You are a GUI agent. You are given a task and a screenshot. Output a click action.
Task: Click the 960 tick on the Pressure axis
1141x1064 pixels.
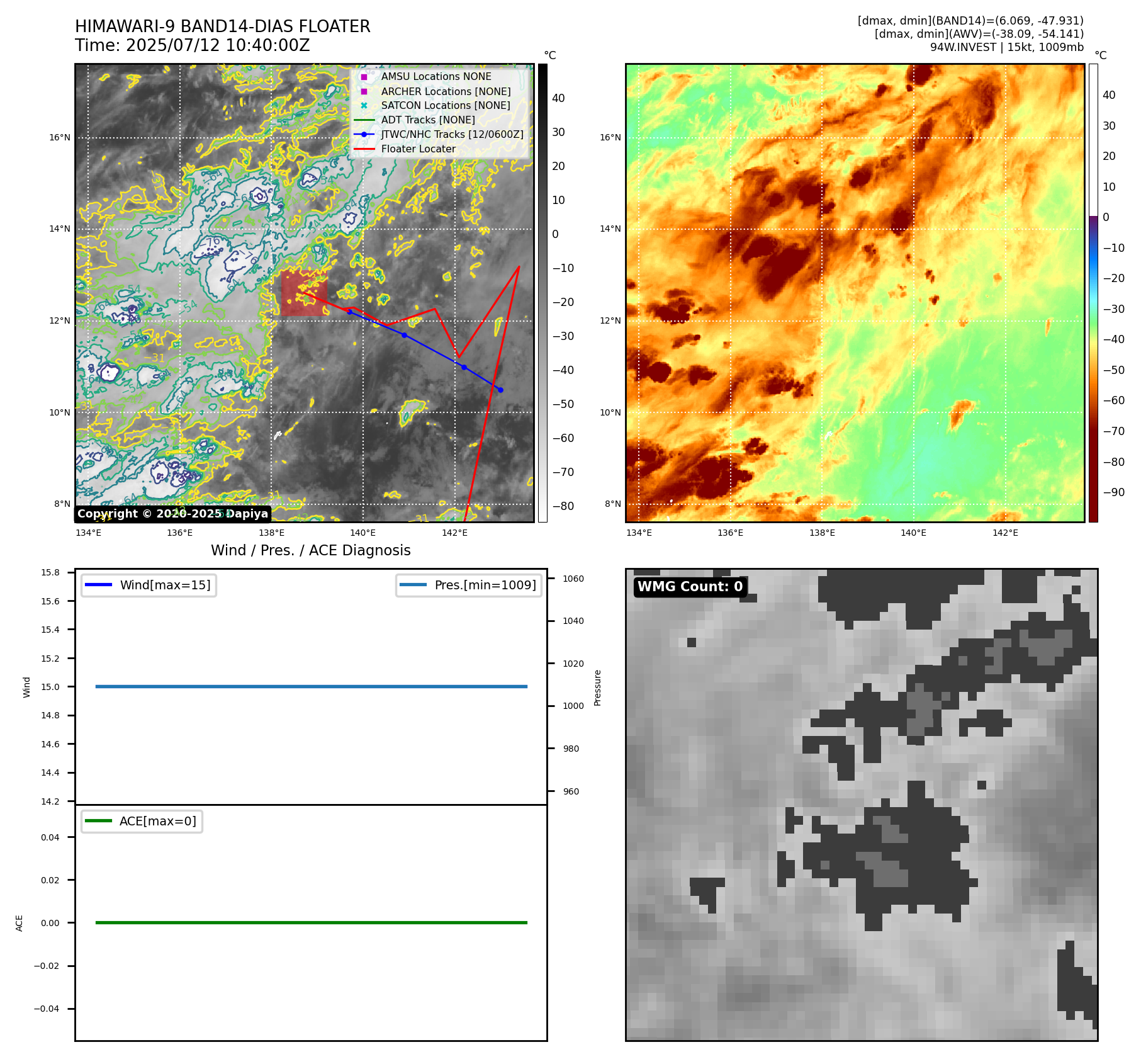(x=571, y=791)
